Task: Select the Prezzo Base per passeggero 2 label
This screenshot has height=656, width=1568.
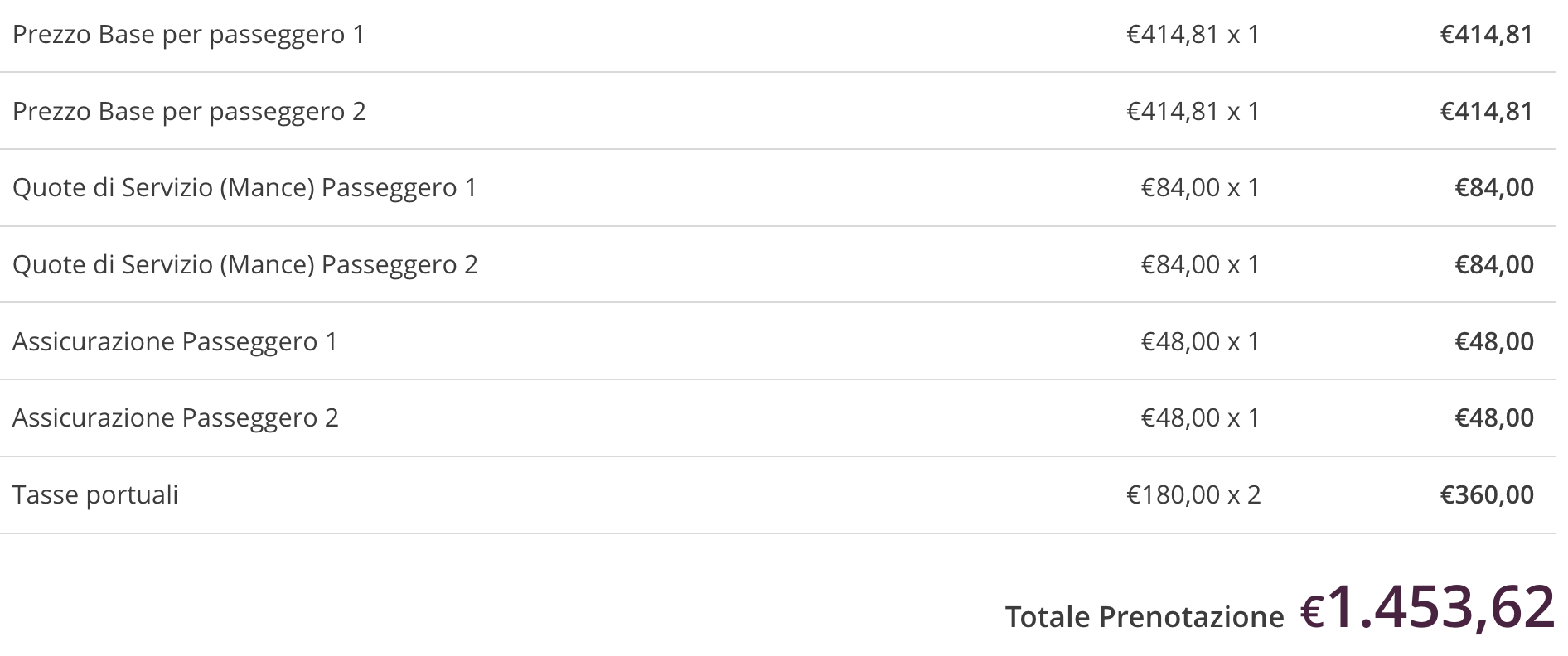Action: (x=189, y=112)
